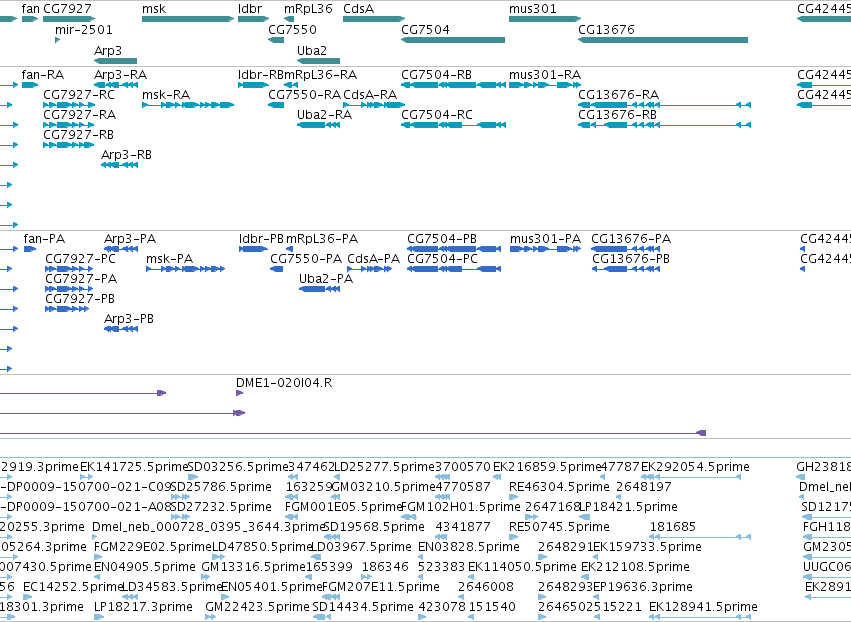Select the Uba2 gene bar
851x622 pixels.
(x=319, y=61)
